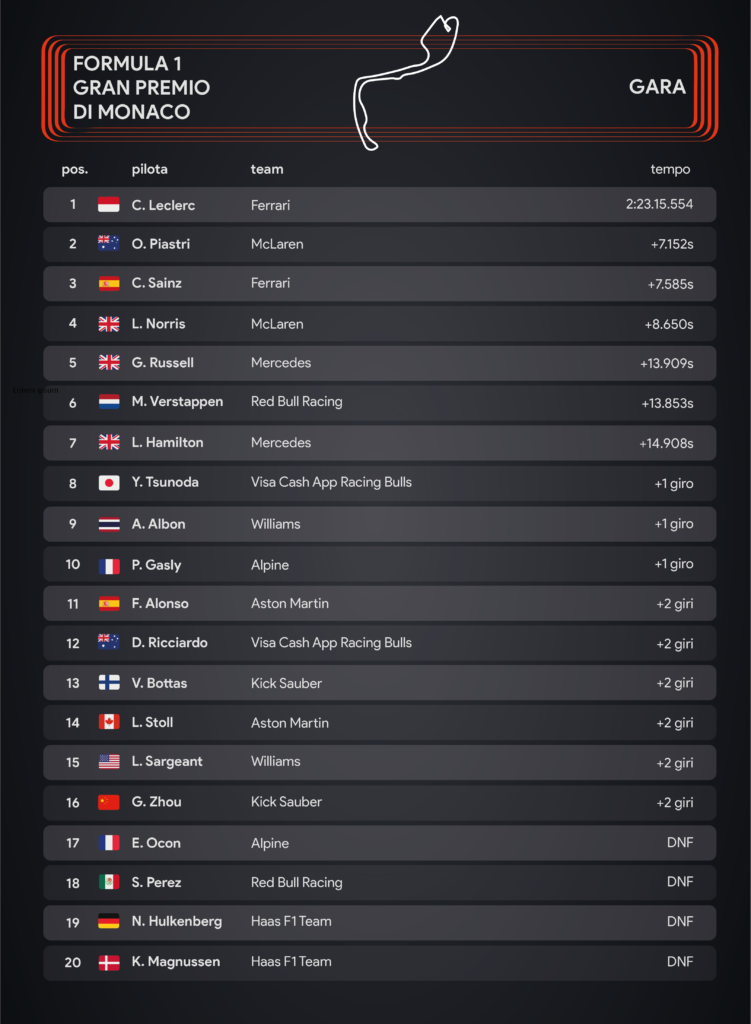Click the German flag next to N. Hulkenberg

109,922
